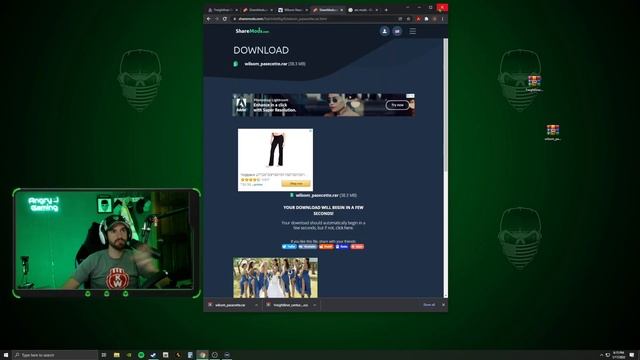Open the orange icon taskbar app
Image resolution: width=640 pixels, height=360 pixels.
[178, 355]
